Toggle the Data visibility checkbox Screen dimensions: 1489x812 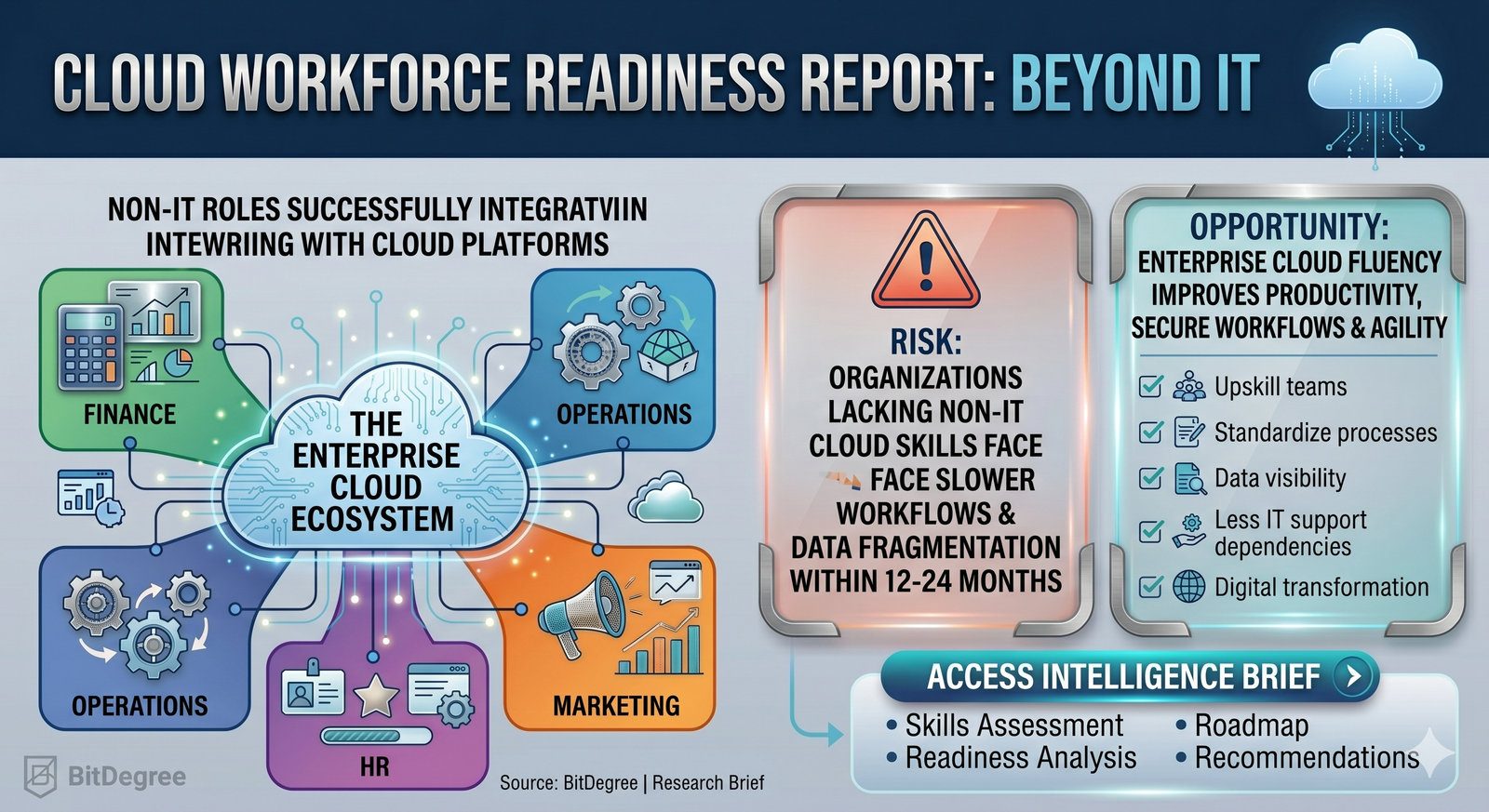[x=1151, y=478]
